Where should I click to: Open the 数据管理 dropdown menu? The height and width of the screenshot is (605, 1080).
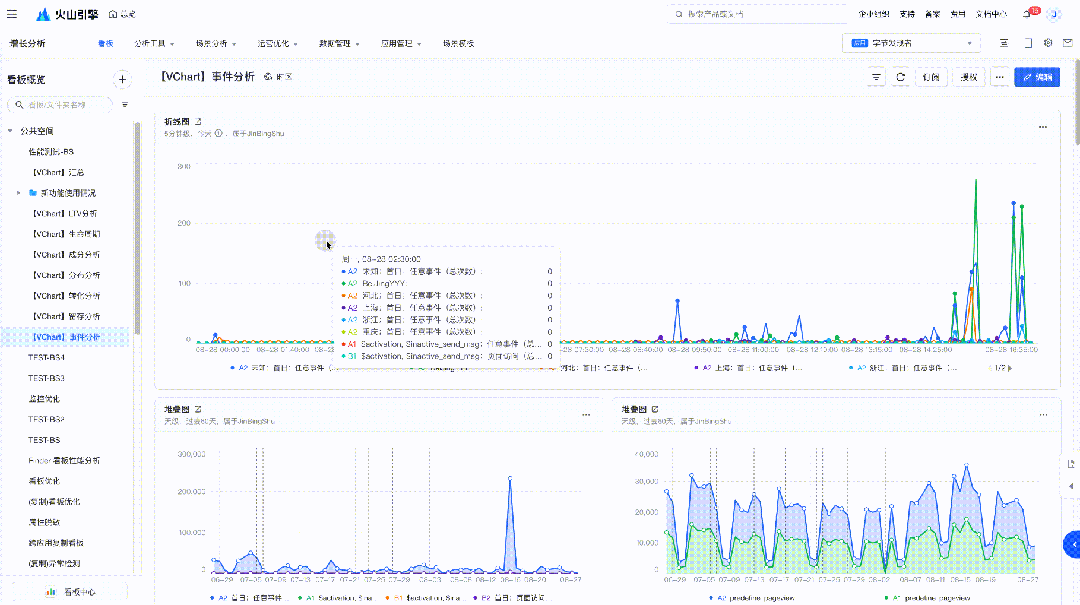(x=339, y=43)
